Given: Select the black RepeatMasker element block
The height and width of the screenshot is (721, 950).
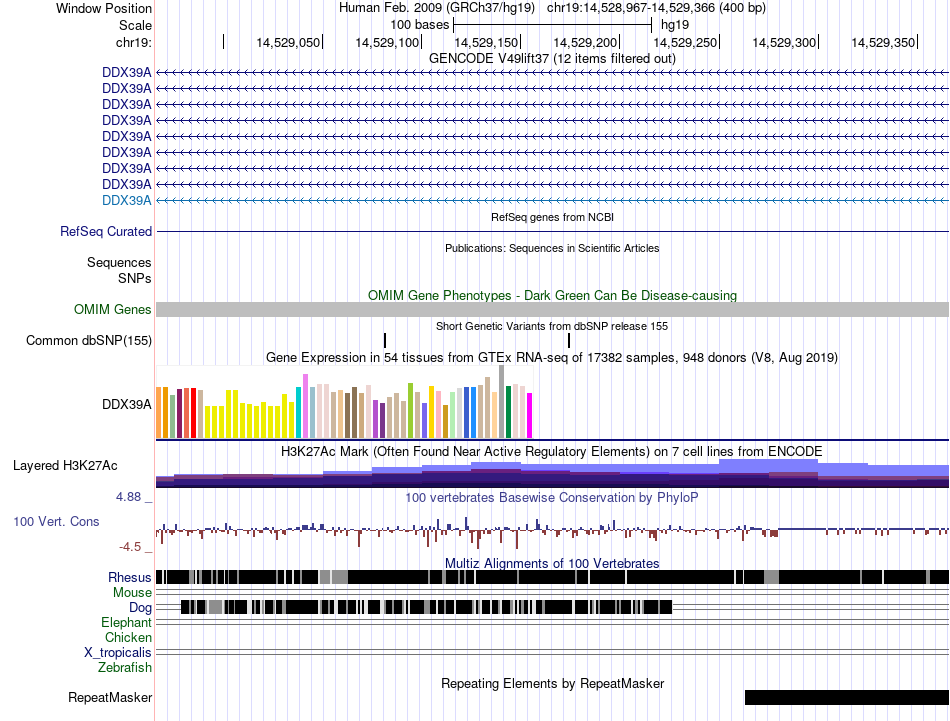Looking at the screenshot, I should pos(846,697).
